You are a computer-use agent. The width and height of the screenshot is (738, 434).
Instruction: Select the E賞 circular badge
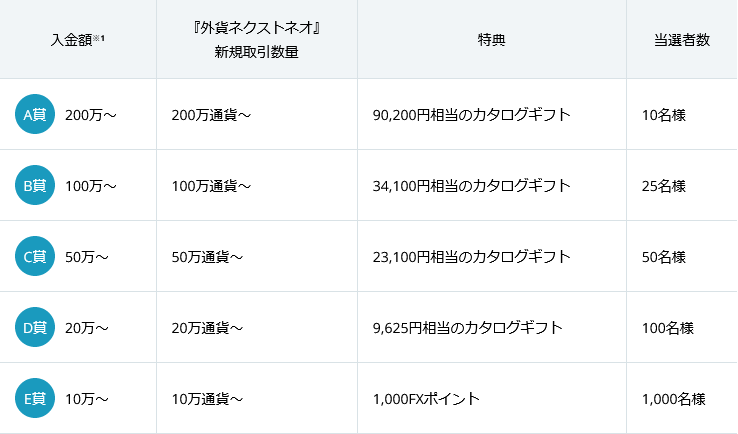point(35,398)
